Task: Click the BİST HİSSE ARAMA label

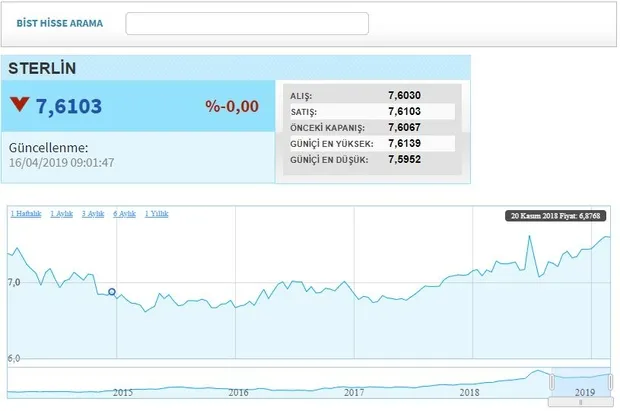Action: 60,23
